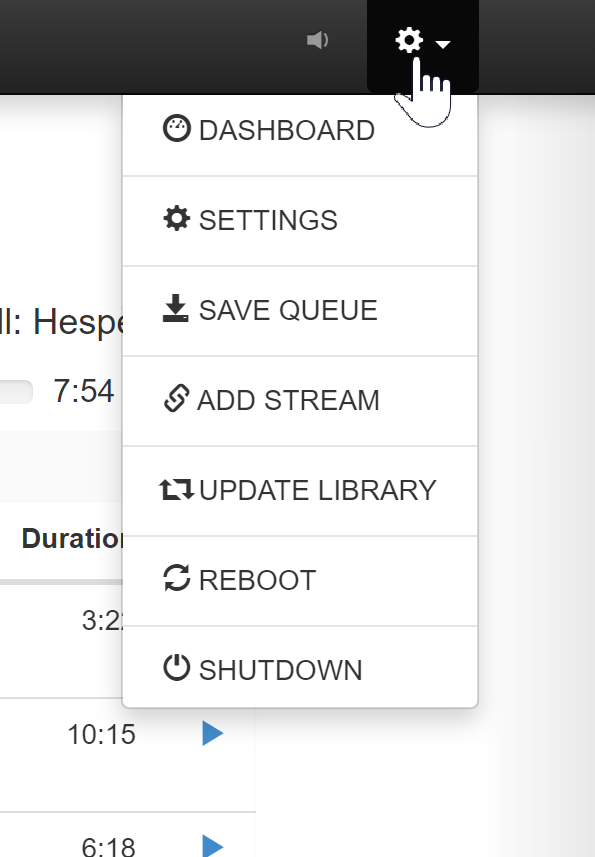Viewport: 595px width, 857px height.
Task: Select REBOOT menu entry
Action: [300, 580]
